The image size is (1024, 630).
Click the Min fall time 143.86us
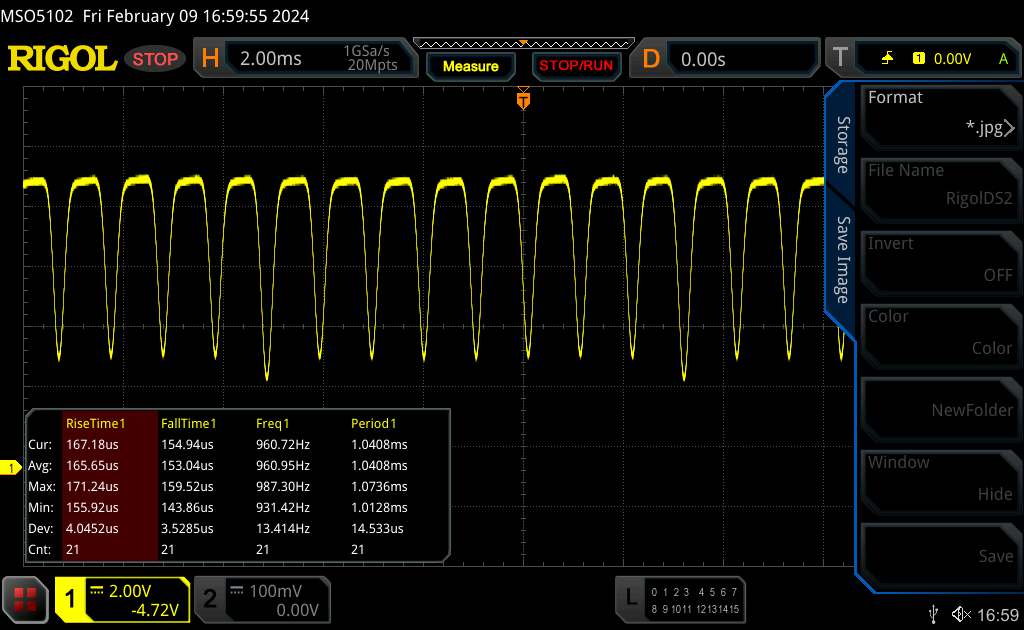click(187, 507)
